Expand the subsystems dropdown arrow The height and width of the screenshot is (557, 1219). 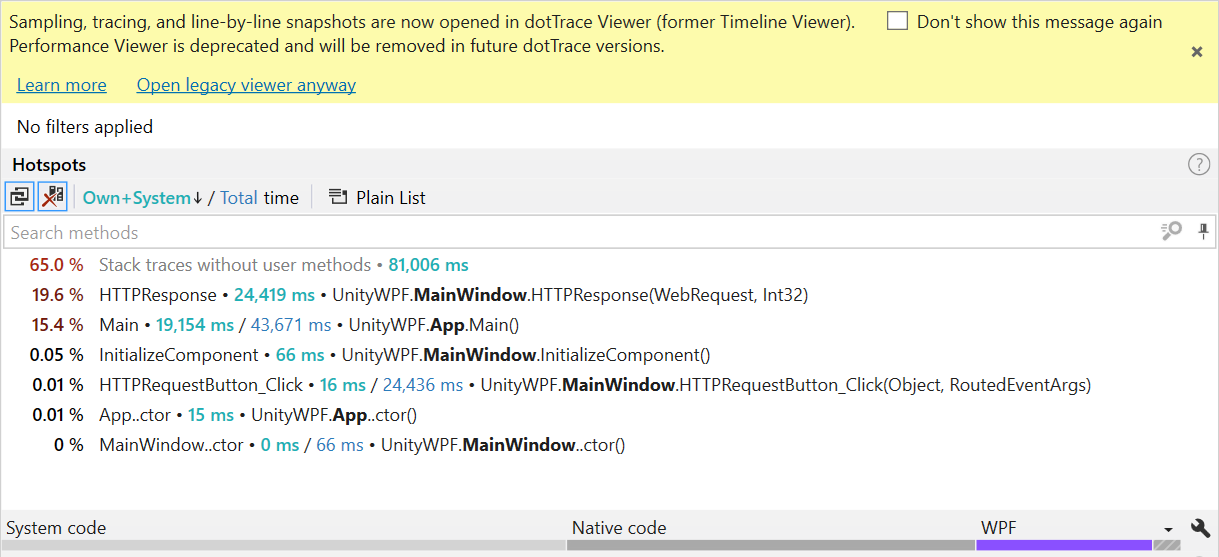click(x=1168, y=529)
